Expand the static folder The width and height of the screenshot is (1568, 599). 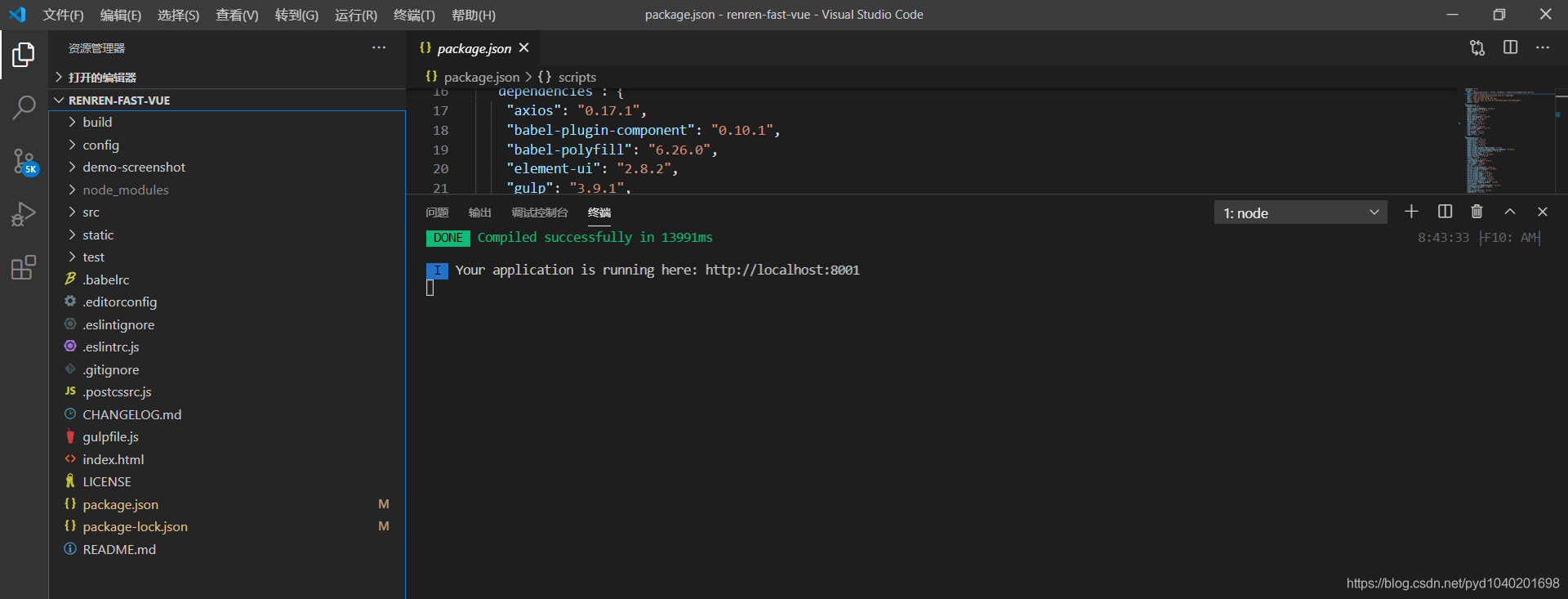(227, 235)
